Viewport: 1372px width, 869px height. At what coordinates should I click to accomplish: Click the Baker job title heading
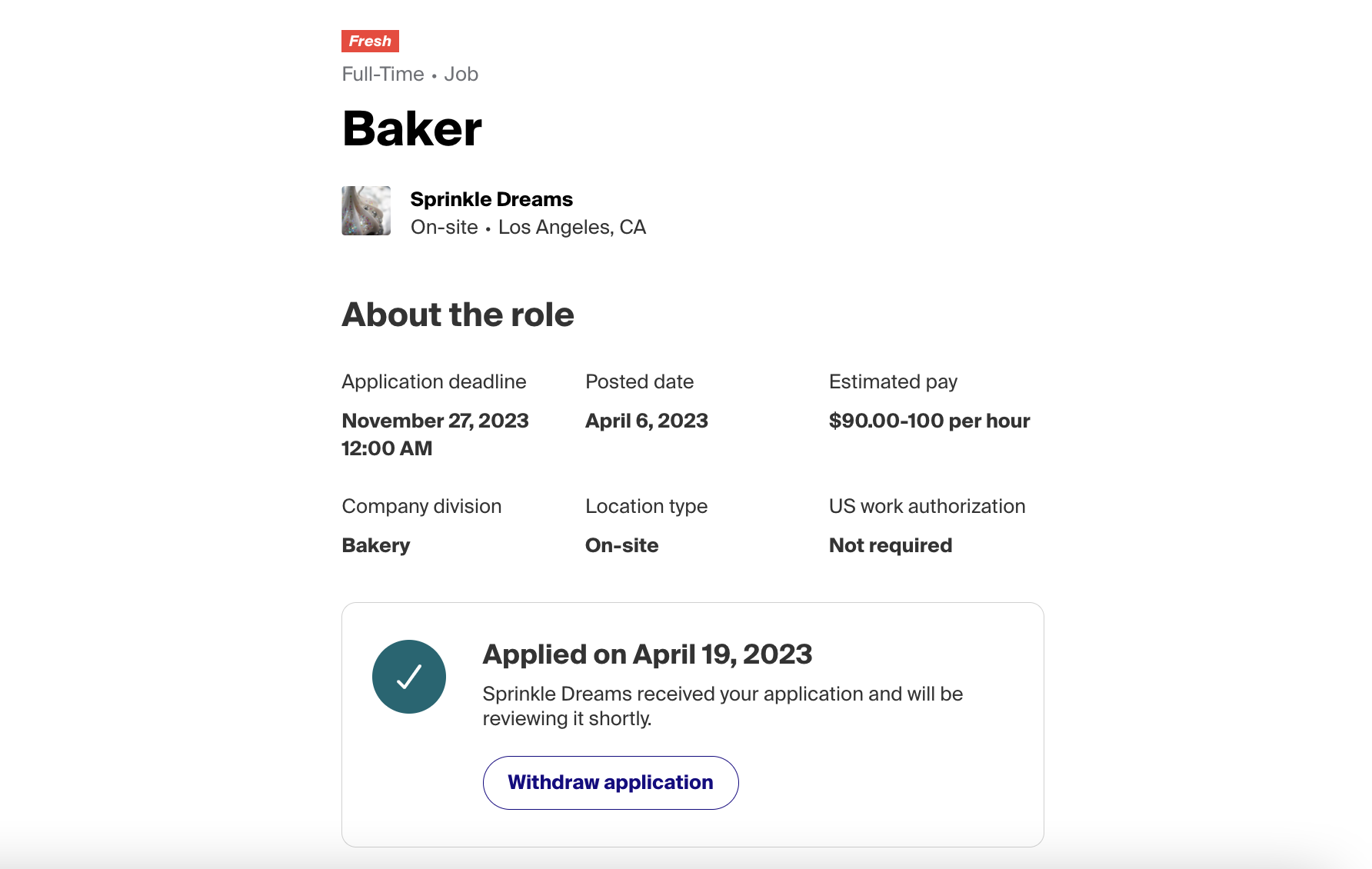tap(412, 128)
